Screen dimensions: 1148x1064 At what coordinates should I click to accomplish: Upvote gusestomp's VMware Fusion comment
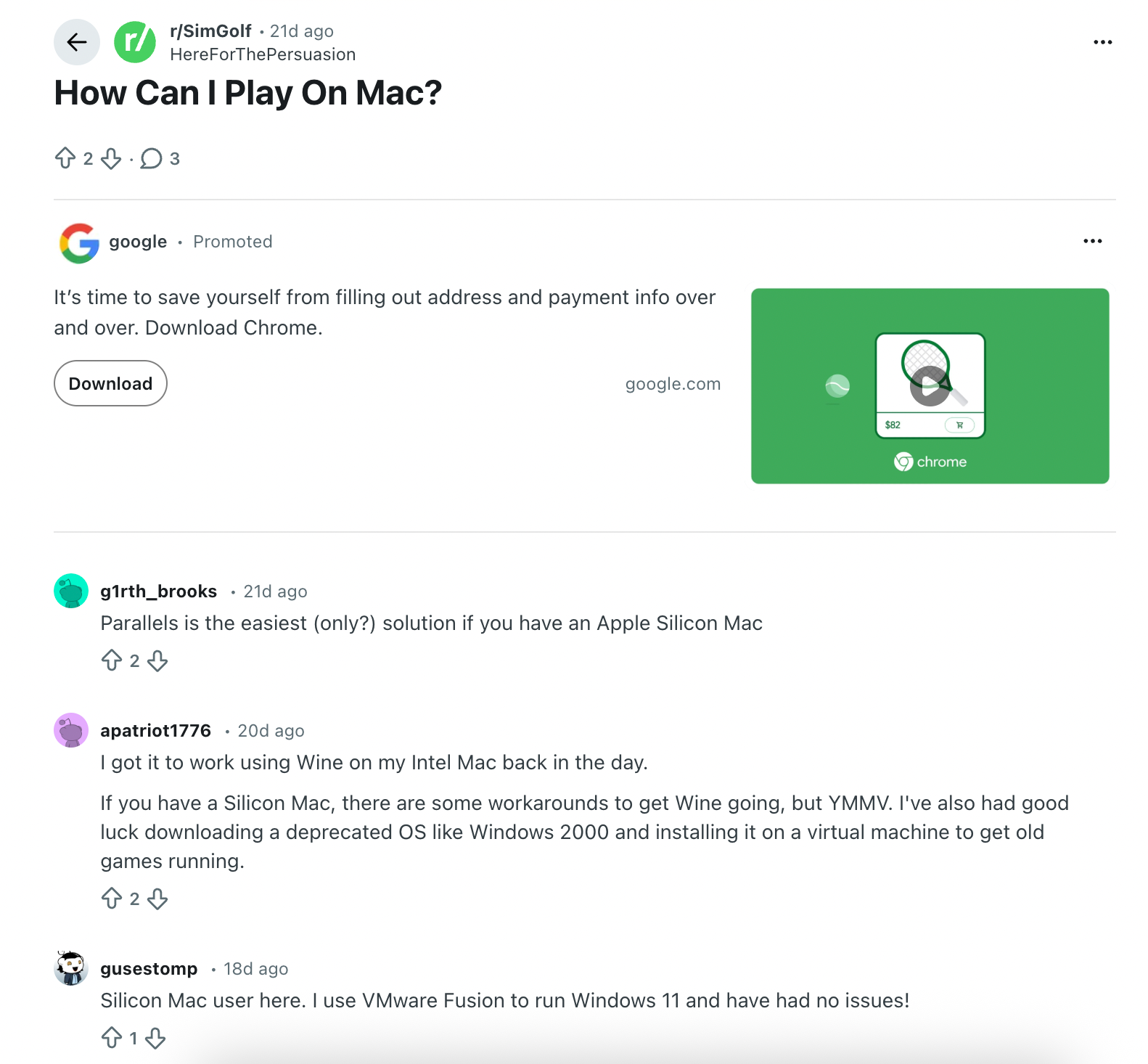112,1038
